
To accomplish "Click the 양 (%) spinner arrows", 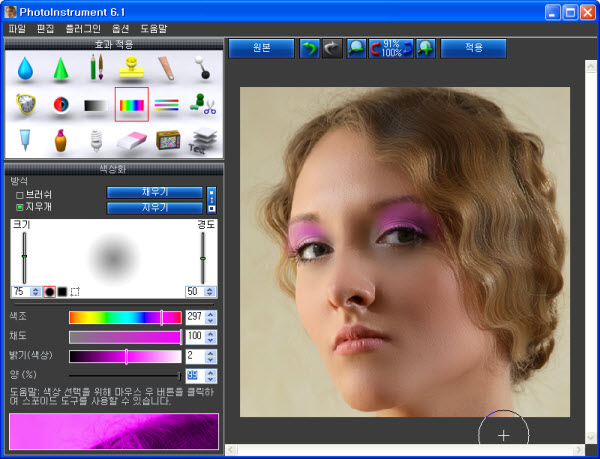I will (x=211, y=376).
